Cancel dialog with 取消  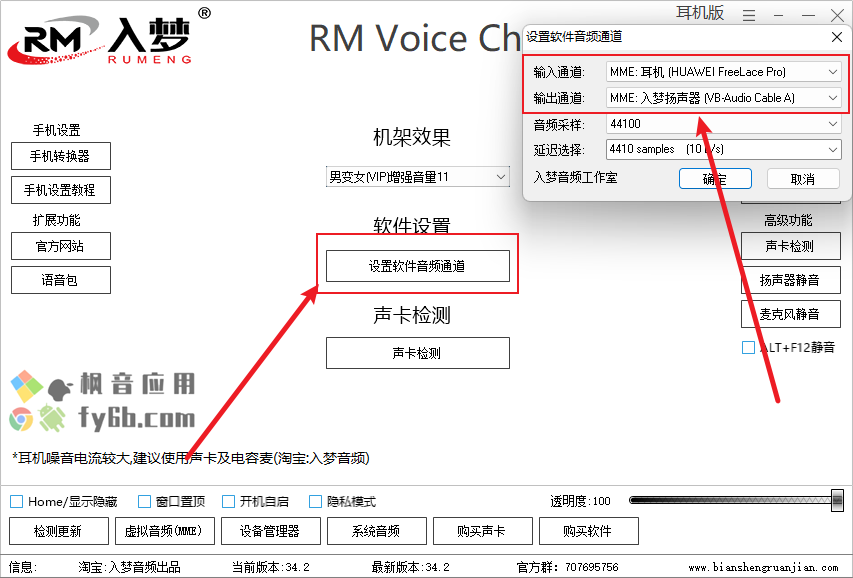pyautogui.click(x=803, y=179)
